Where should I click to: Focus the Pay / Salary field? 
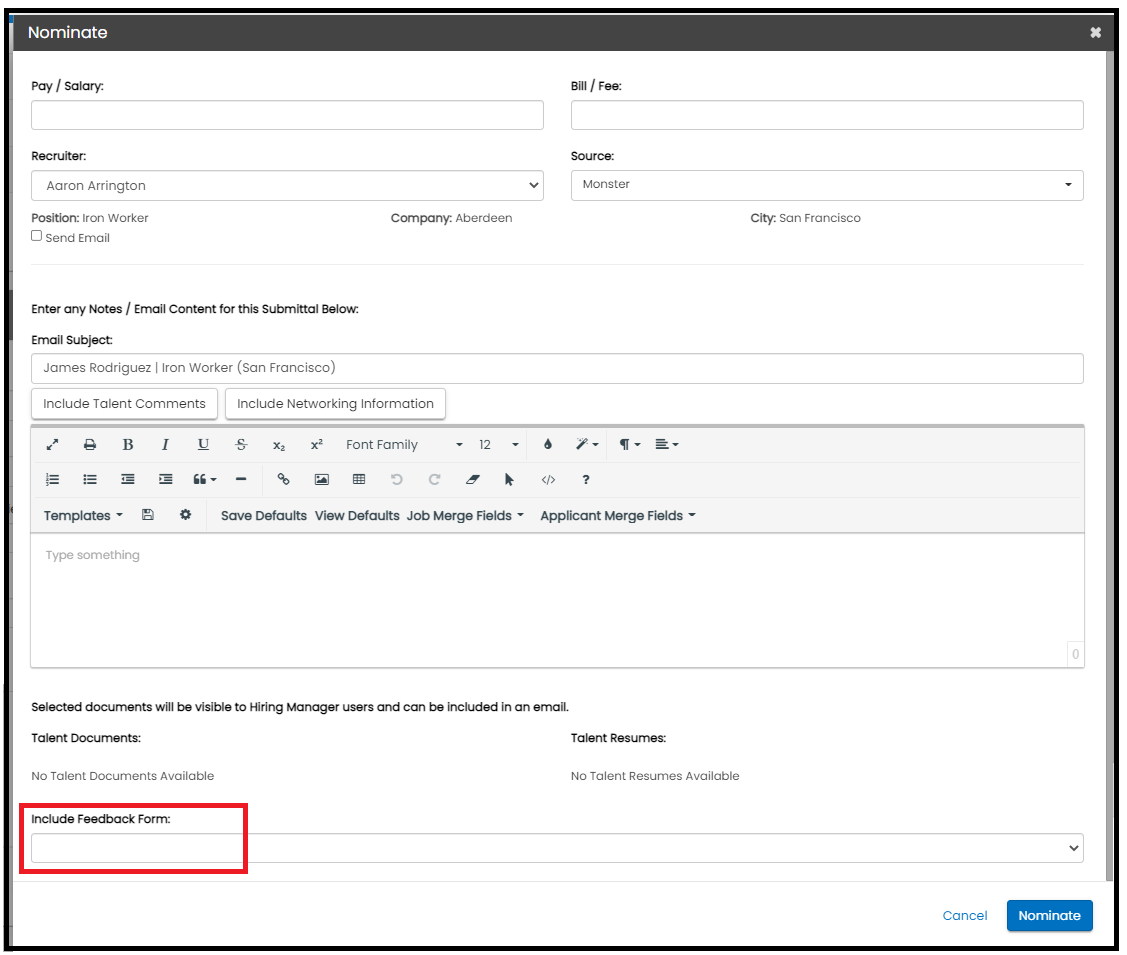tap(288, 115)
